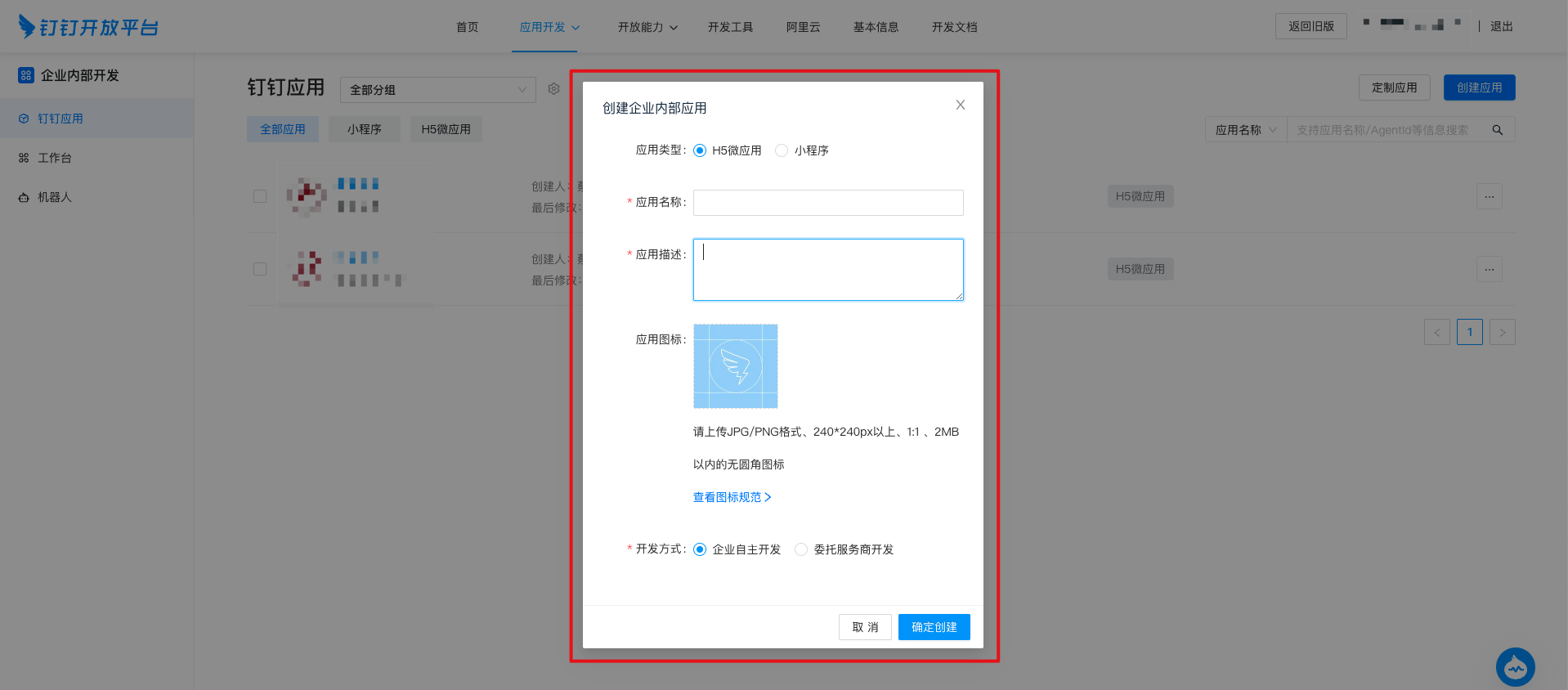Click 退出 to log out
Viewport: 1568px width, 690px height.
click(x=1502, y=27)
